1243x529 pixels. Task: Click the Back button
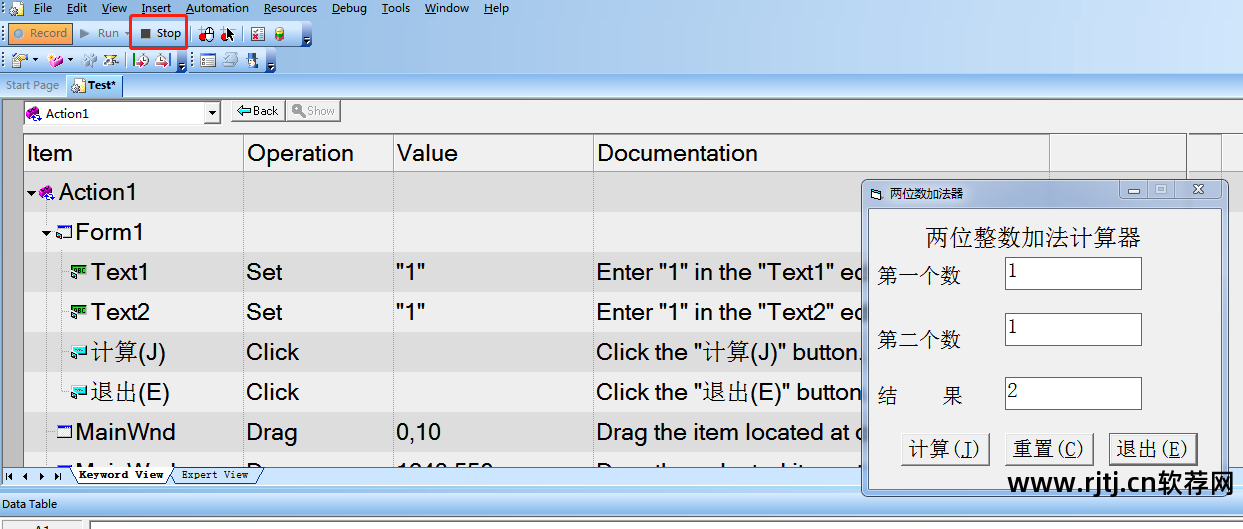[x=258, y=111]
